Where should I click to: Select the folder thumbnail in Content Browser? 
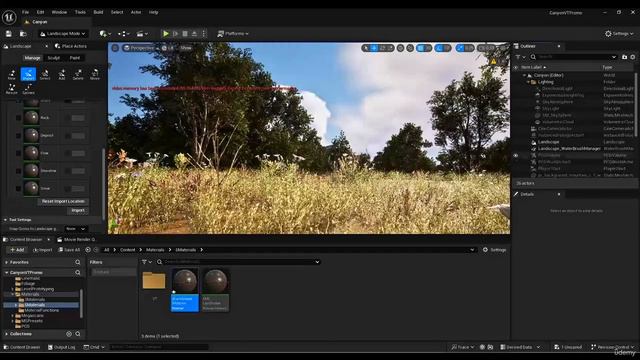[154, 280]
